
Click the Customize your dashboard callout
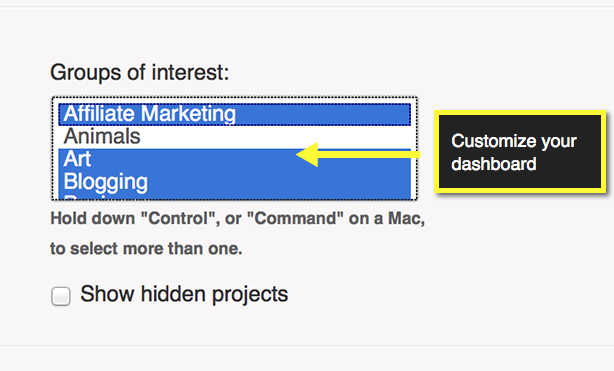point(520,152)
